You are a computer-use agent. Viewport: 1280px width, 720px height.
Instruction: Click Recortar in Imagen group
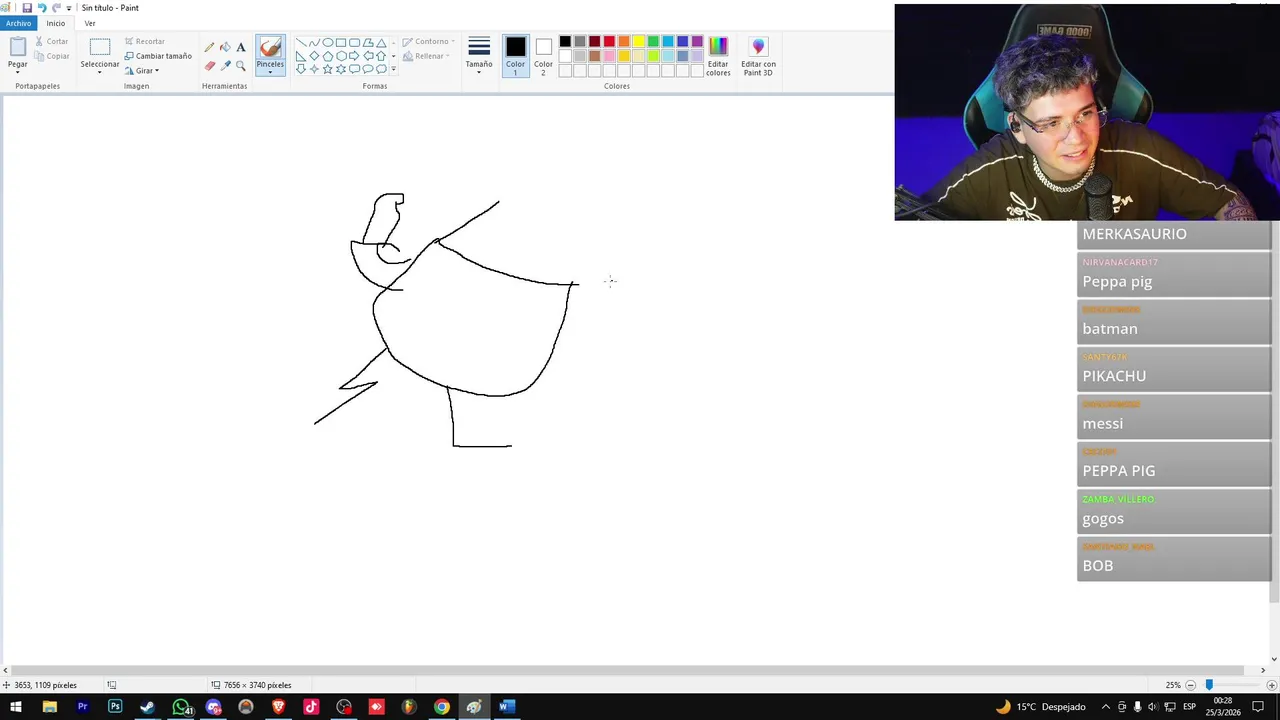[x=145, y=42]
